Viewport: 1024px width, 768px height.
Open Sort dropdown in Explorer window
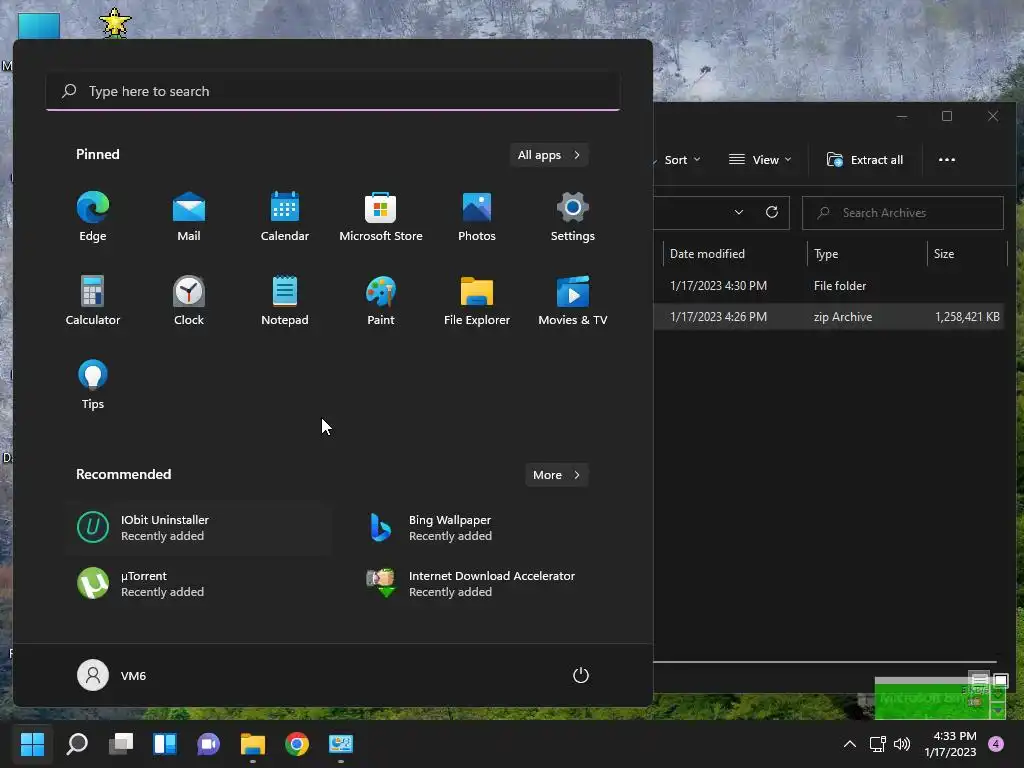(681, 160)
